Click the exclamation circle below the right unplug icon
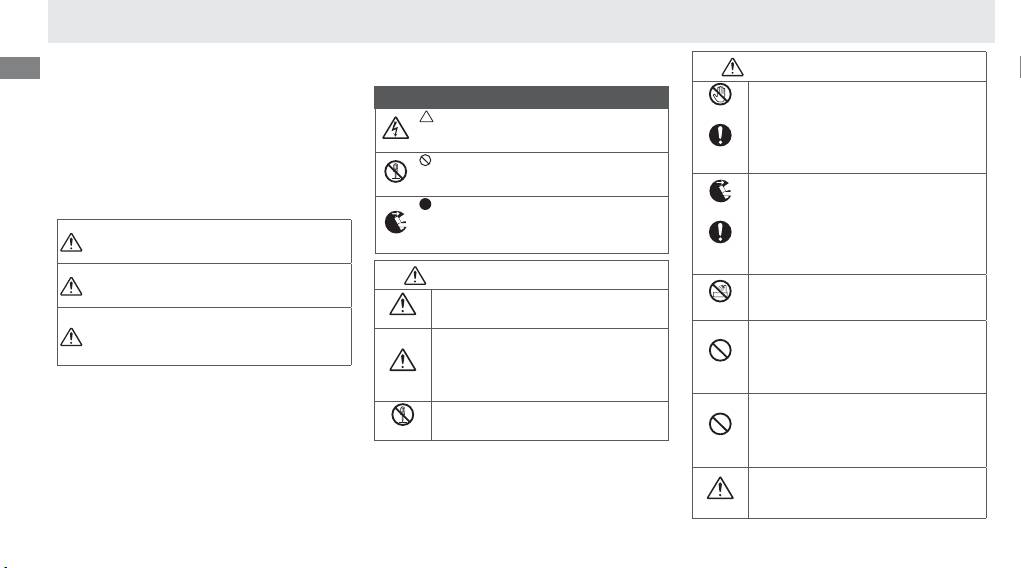The image size is (1021, 568). point(720,233)
